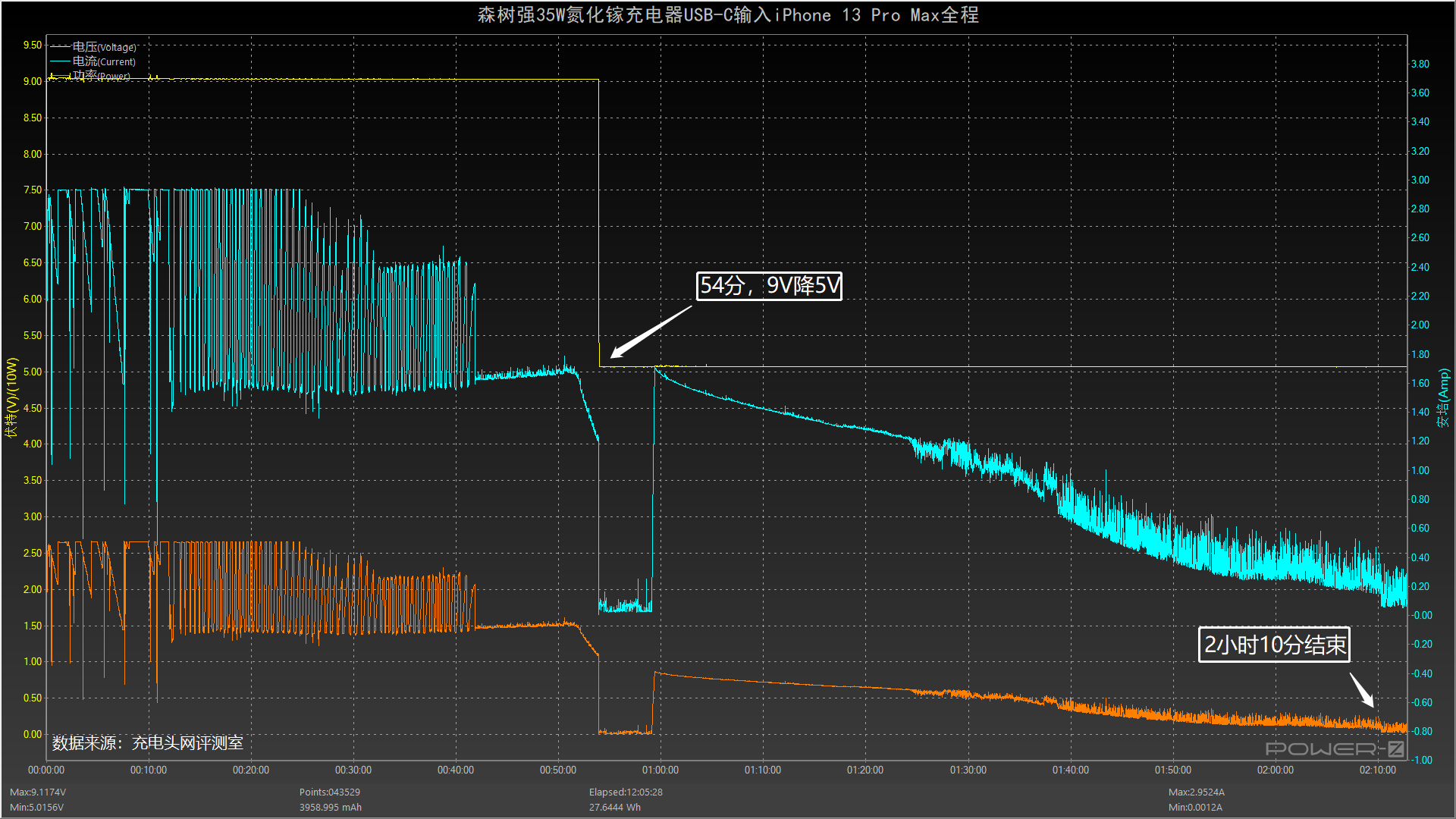Click the 电压(Voltage) legend entry

click(x=93, y=47)
